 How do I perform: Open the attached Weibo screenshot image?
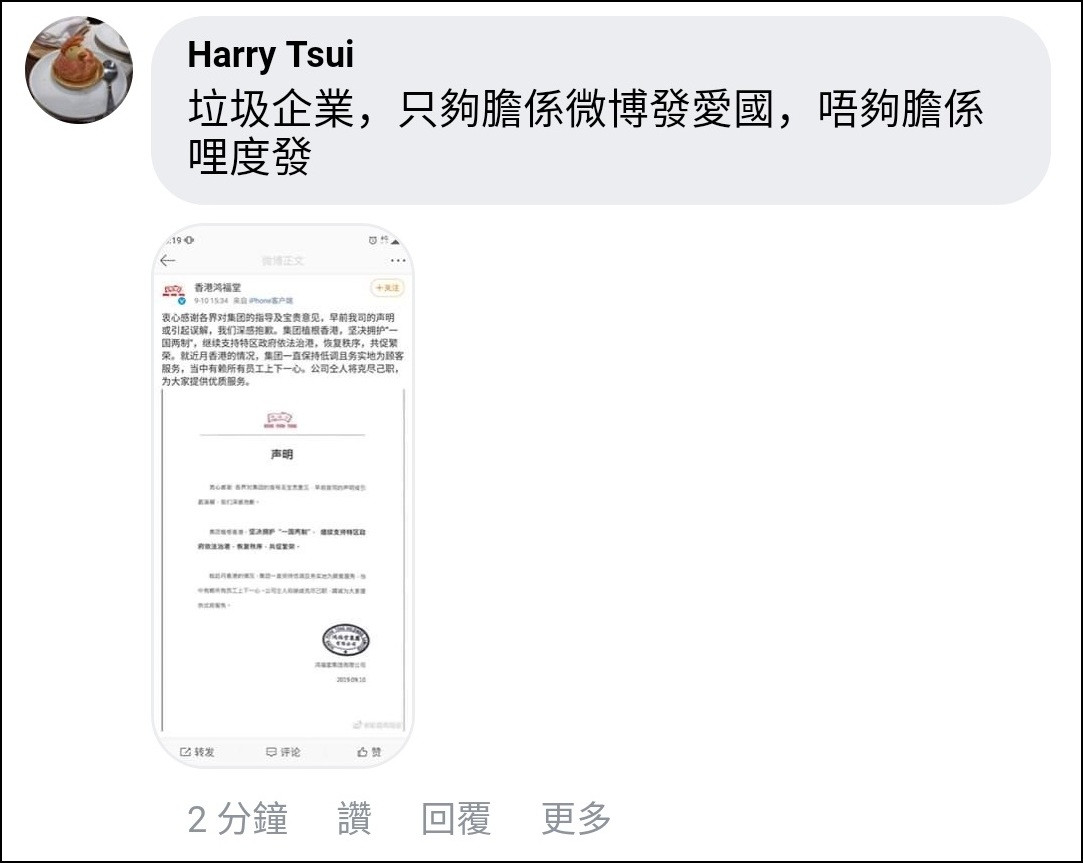click(282, 495)
